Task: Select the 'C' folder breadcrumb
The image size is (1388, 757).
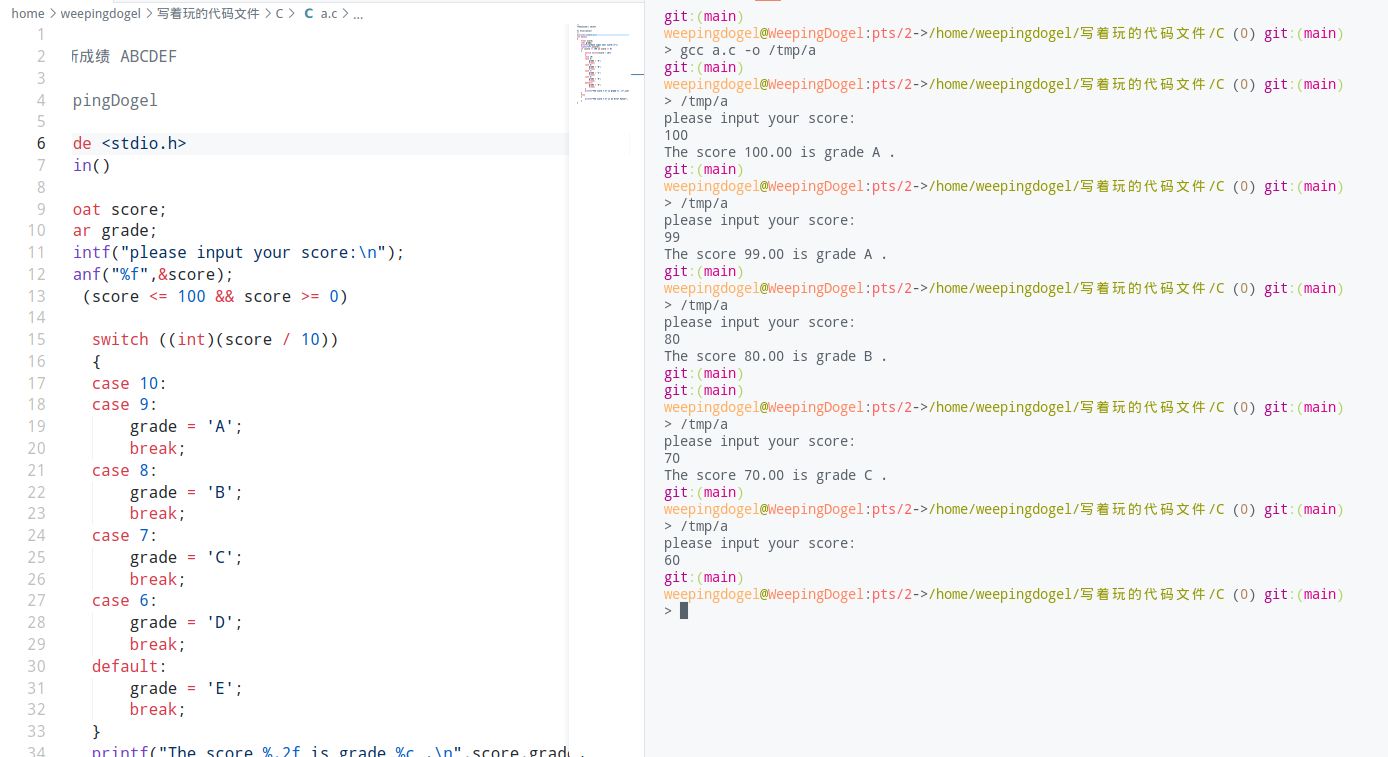Action: [280, 14]
